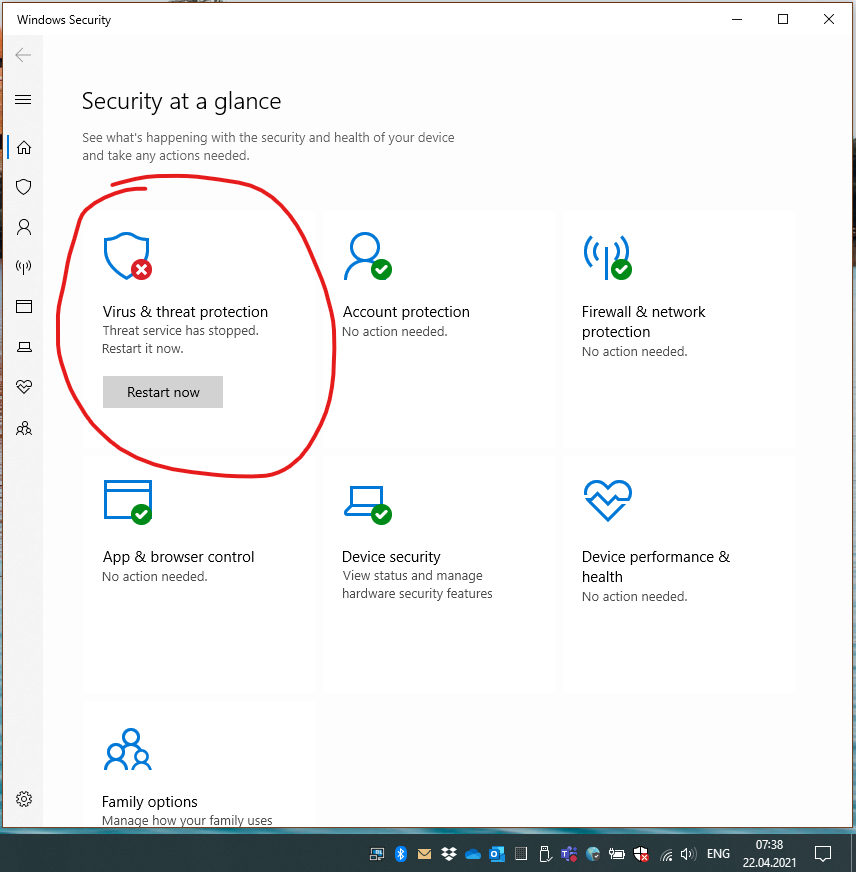Image resolution: width=856 pixels, height=872 pixels.
Task: Click the large App & browser window icon
Action: (128, 502)
